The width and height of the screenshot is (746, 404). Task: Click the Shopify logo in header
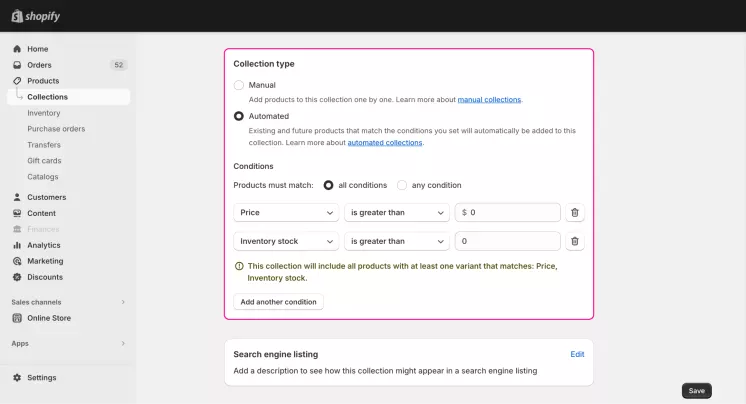coord(36,16)
